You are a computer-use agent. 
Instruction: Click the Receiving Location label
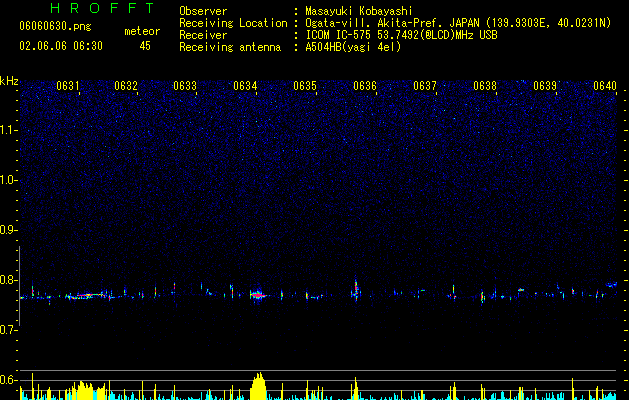[233, 23]
